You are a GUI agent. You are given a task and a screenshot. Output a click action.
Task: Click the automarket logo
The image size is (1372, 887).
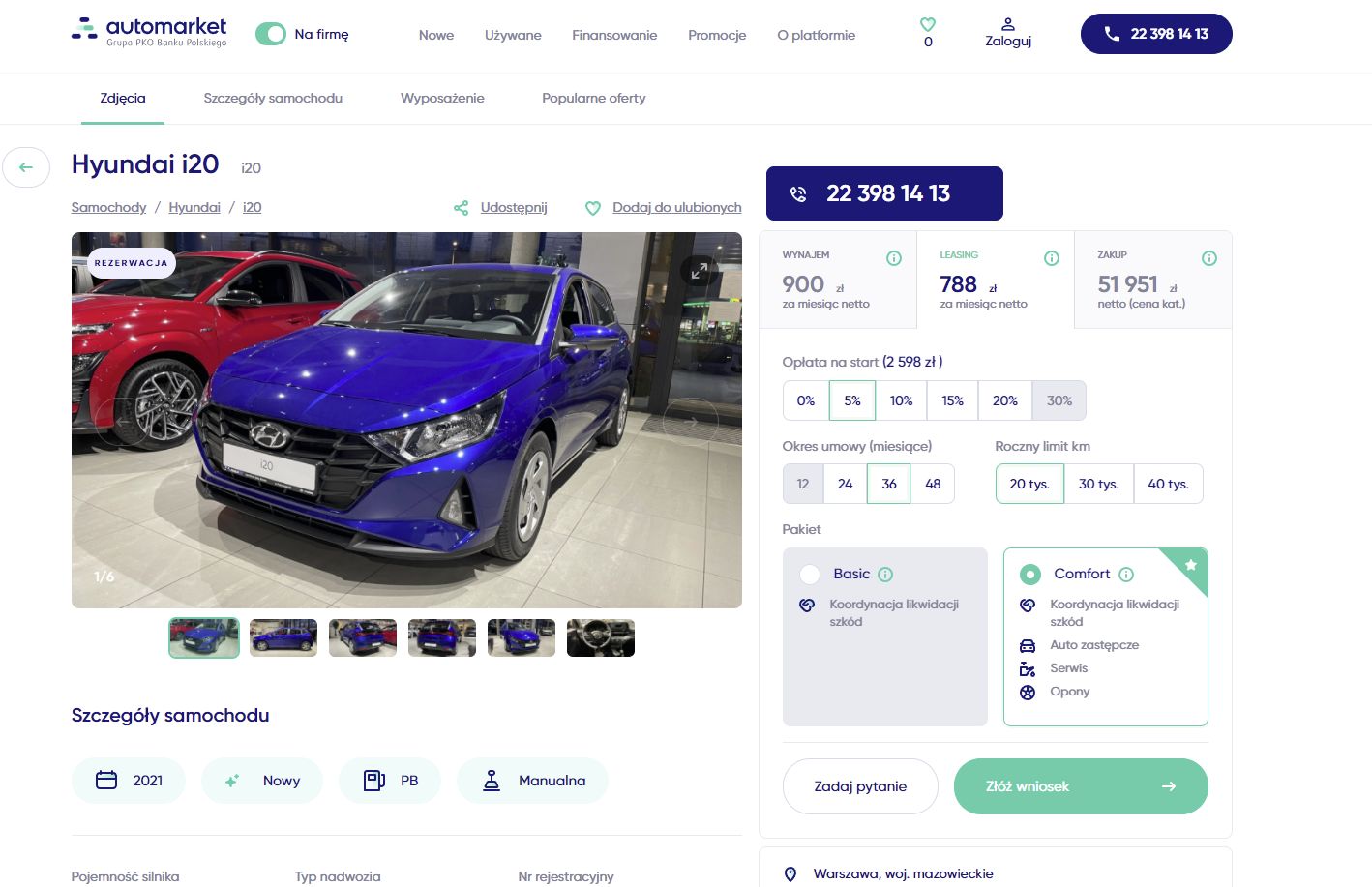coord(149,32)
